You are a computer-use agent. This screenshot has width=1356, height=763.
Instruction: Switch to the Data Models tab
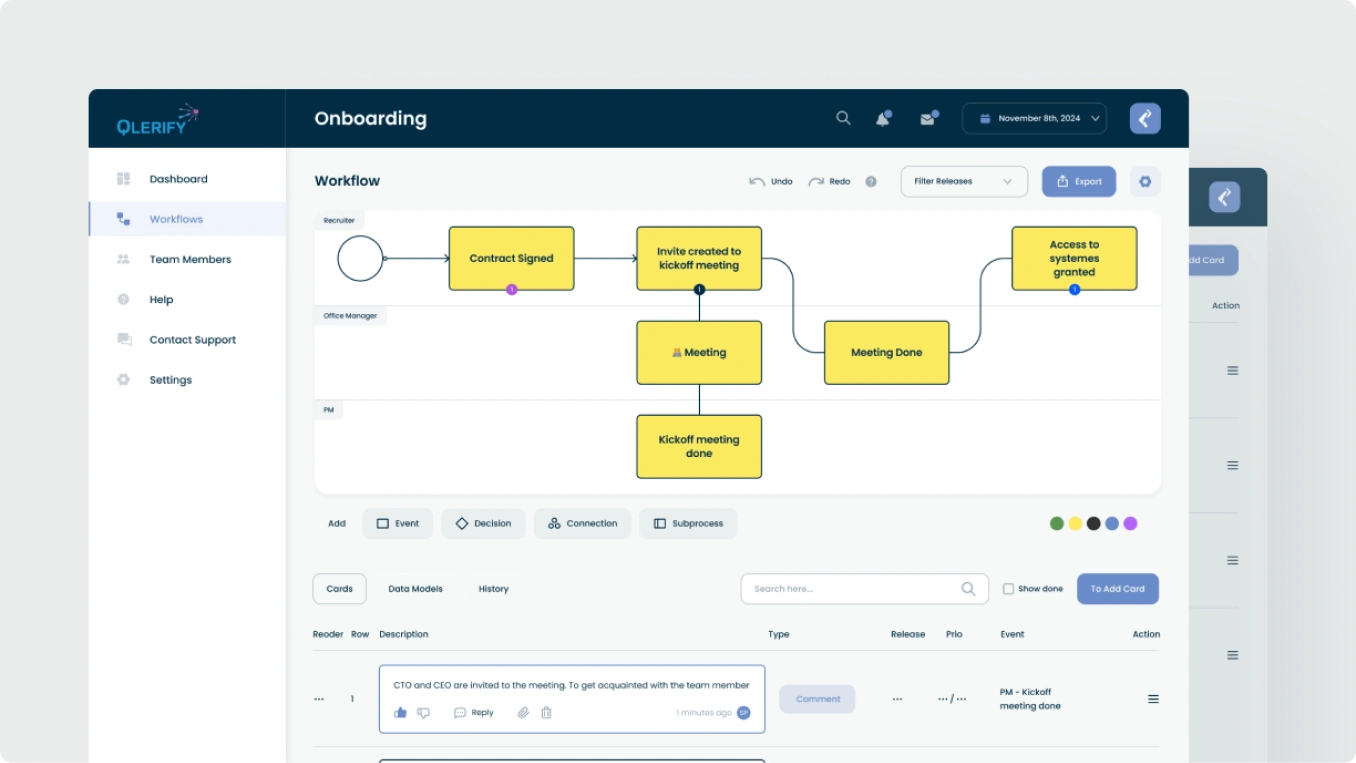point(415,589)
